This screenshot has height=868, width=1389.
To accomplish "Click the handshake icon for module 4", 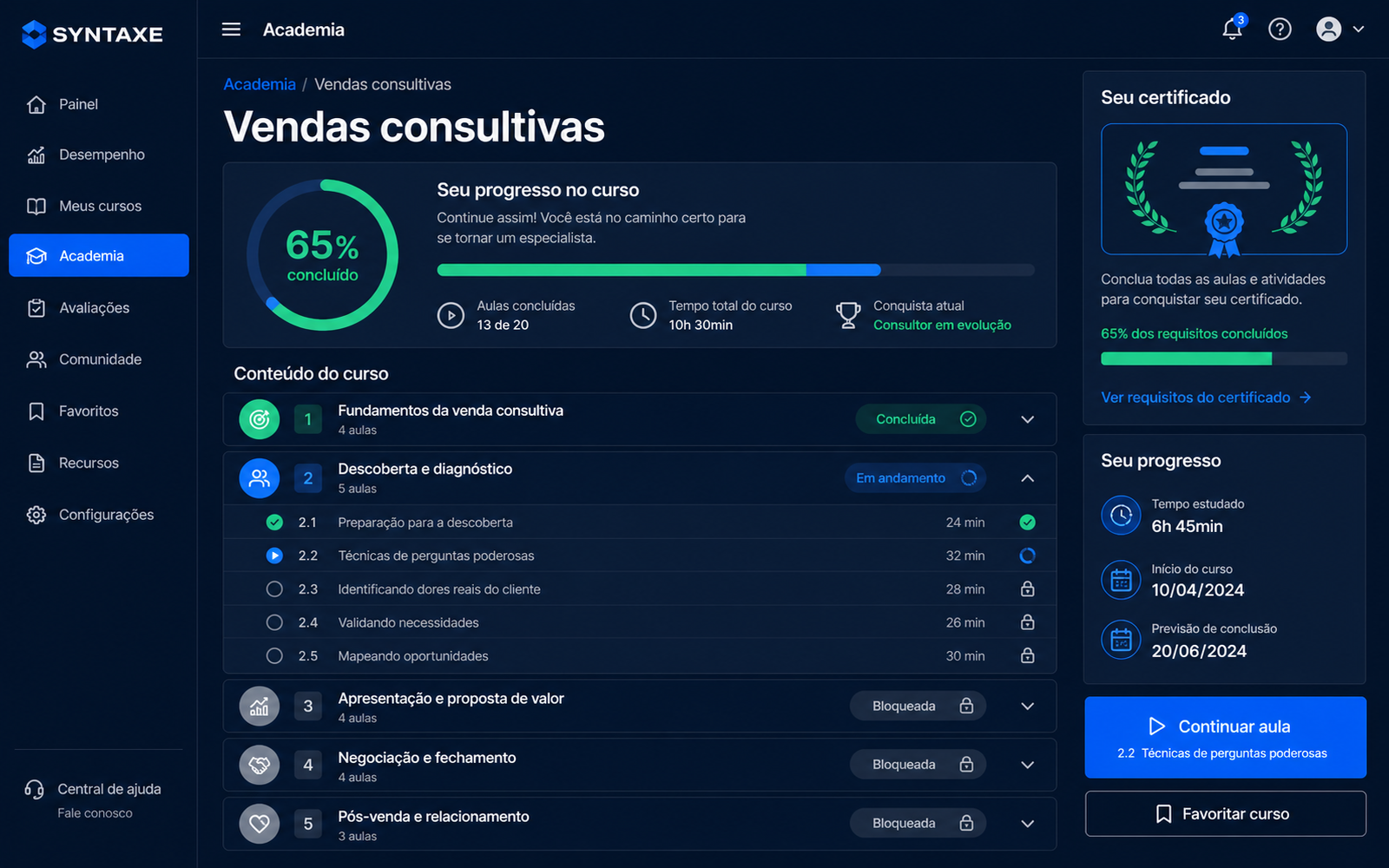I will [x=260, y=765].
